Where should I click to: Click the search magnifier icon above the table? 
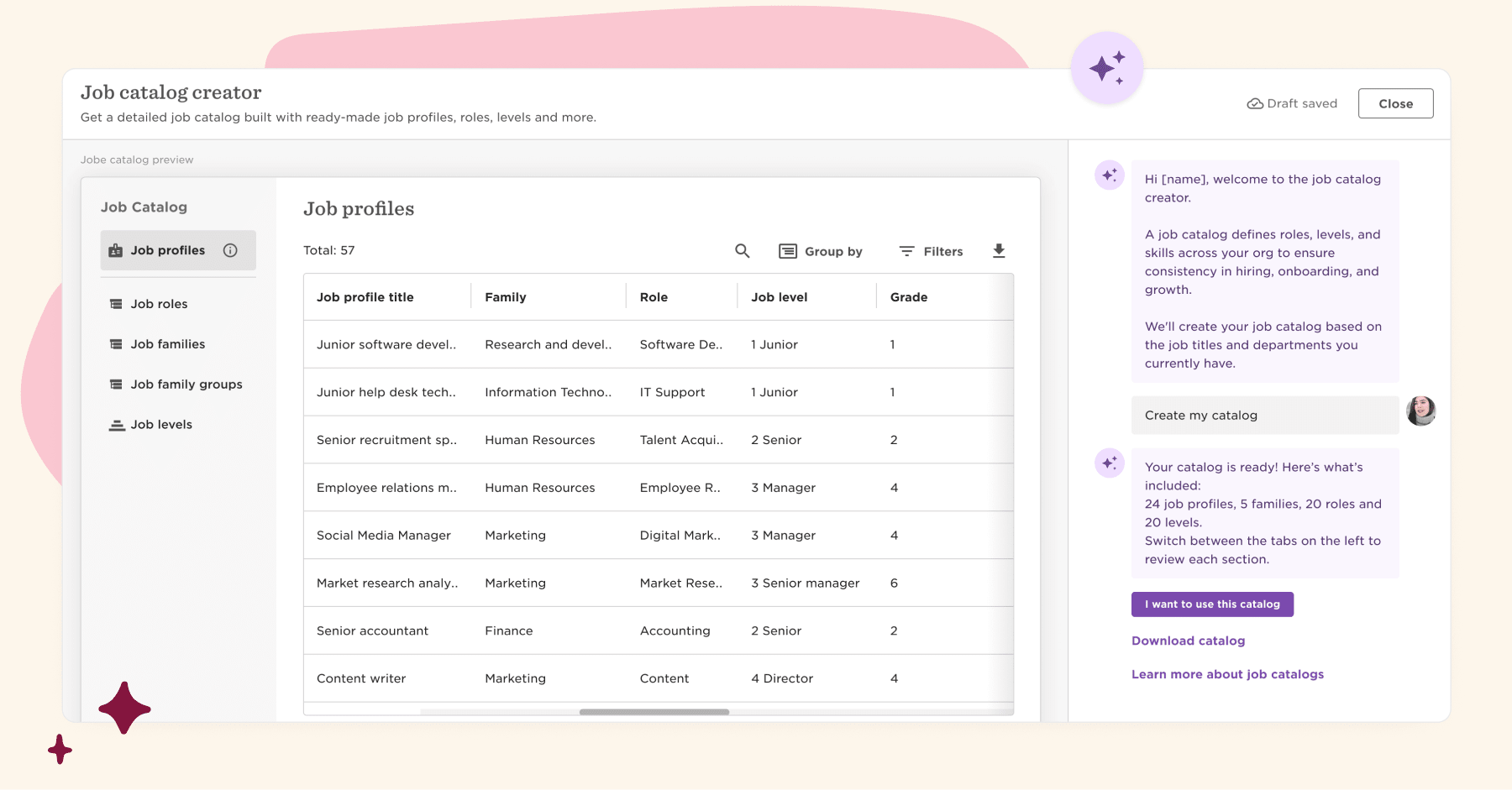coord(742,251)
